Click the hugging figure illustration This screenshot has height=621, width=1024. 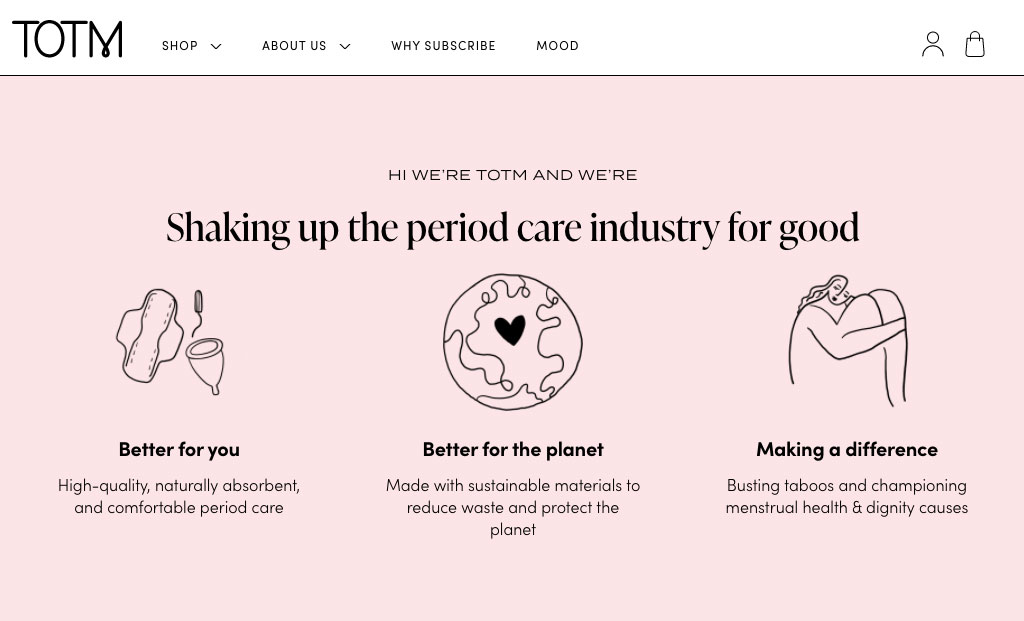[846, 340]
